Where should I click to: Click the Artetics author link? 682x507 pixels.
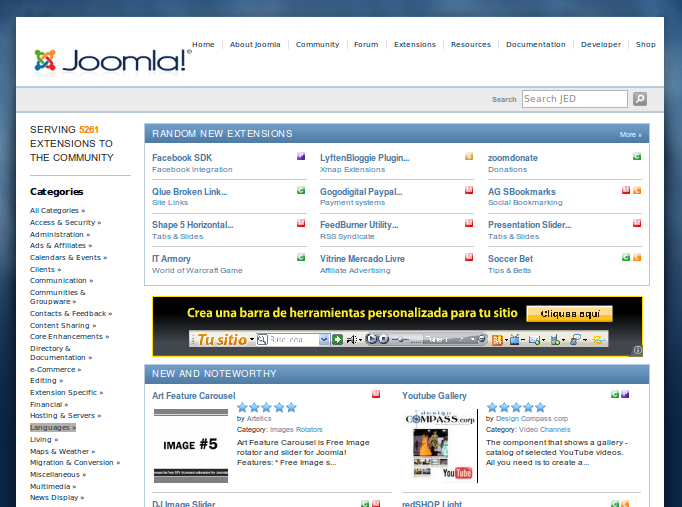pyautogui.click(x=259, y=418)
